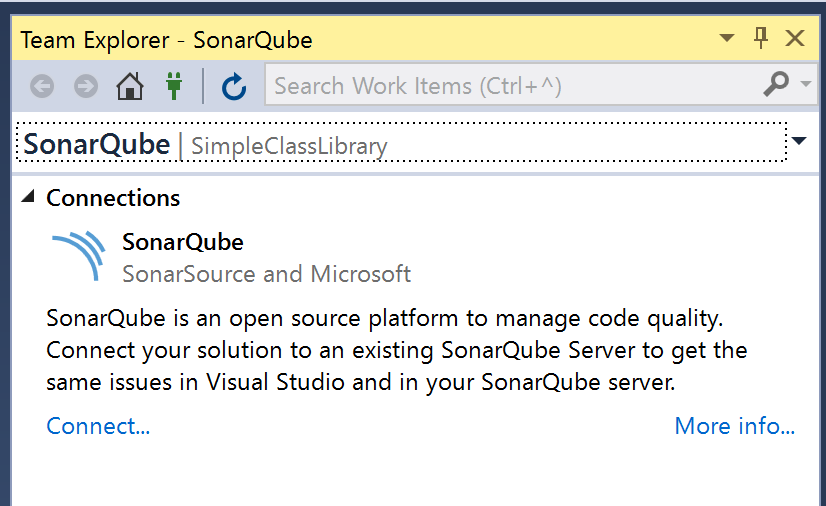Pin the Team Explorer window with pushpin
826x506 pixels.
760,38
